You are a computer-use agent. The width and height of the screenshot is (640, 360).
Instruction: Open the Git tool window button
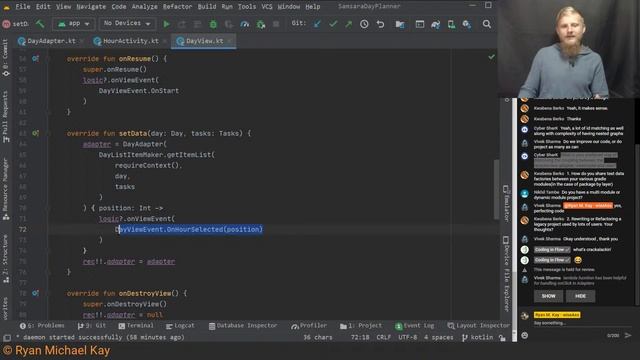[91, 325]
